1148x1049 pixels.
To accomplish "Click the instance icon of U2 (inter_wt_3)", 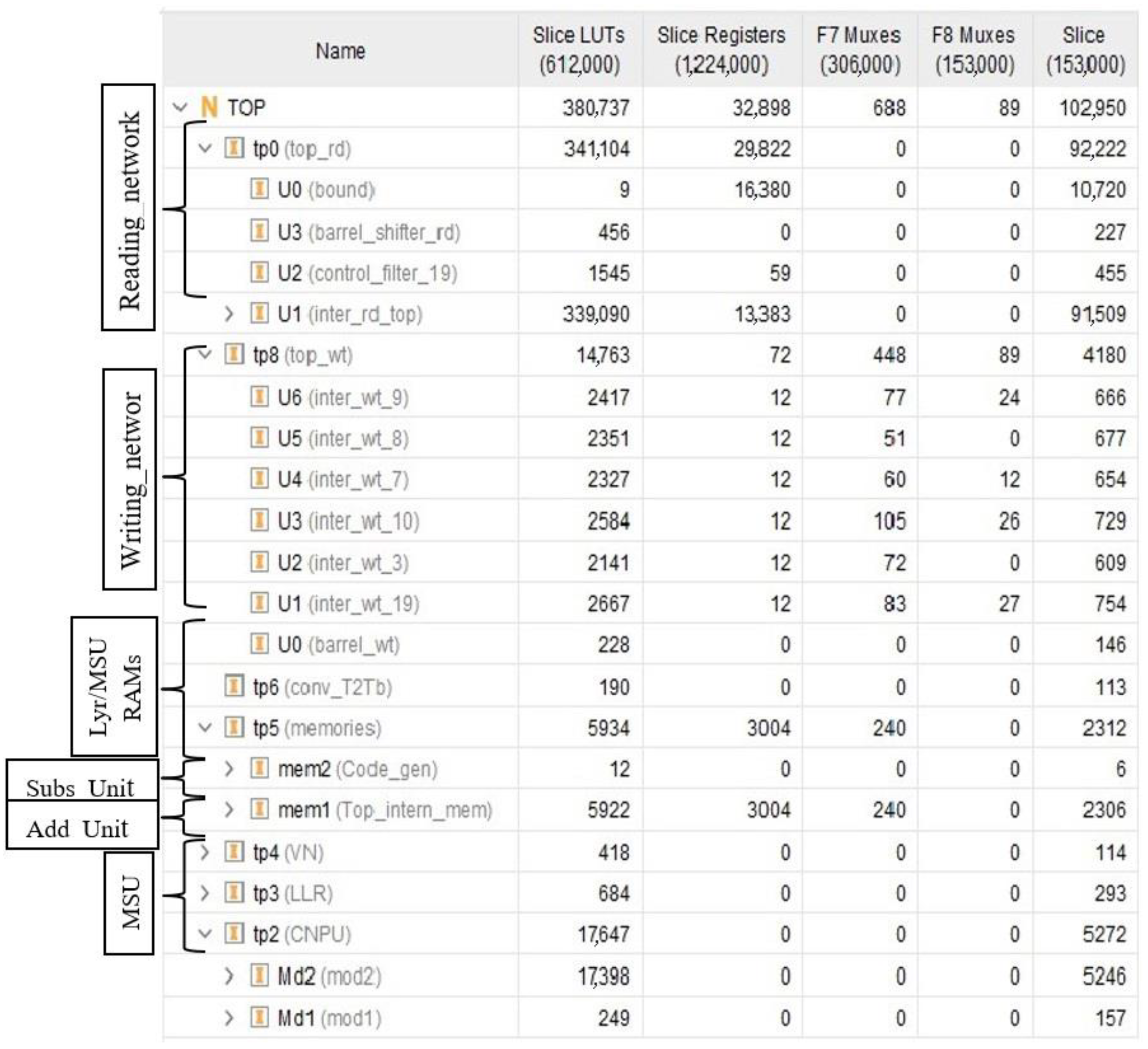I will point(259,562).
